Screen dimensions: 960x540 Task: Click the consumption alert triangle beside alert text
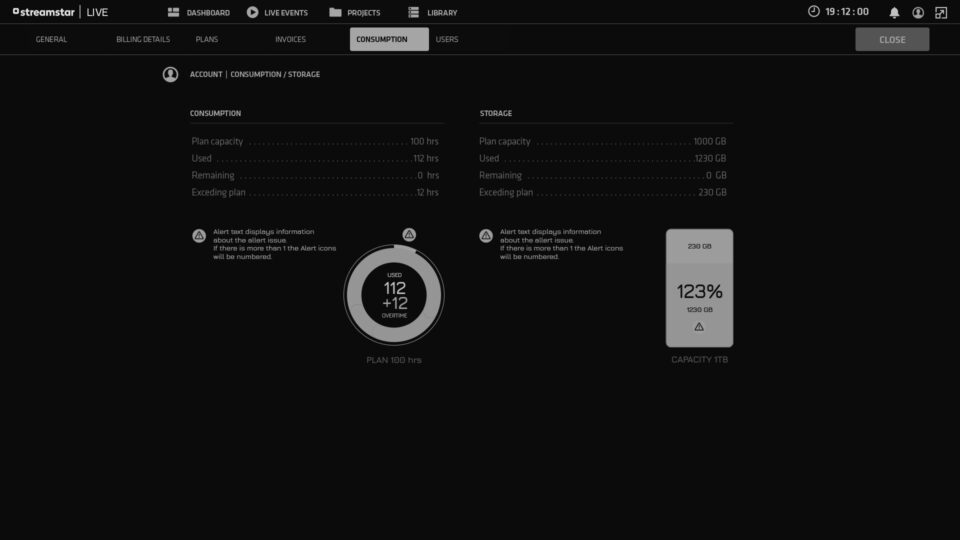click(199, 236)
